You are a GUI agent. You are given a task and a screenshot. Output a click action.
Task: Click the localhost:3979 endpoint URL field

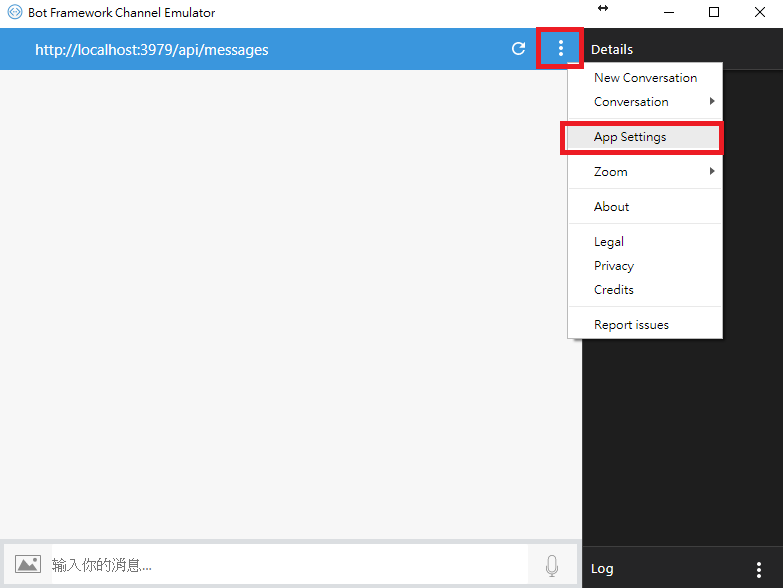coord(151,50)
